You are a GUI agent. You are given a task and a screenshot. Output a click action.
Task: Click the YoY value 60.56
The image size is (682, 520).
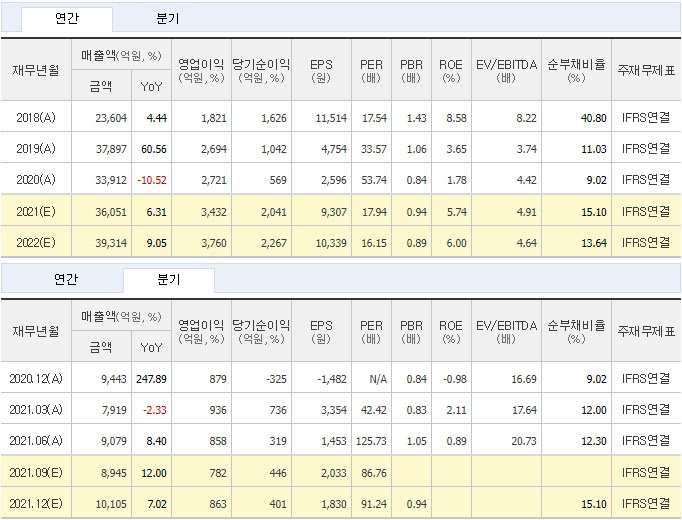(x=154, y=149)
